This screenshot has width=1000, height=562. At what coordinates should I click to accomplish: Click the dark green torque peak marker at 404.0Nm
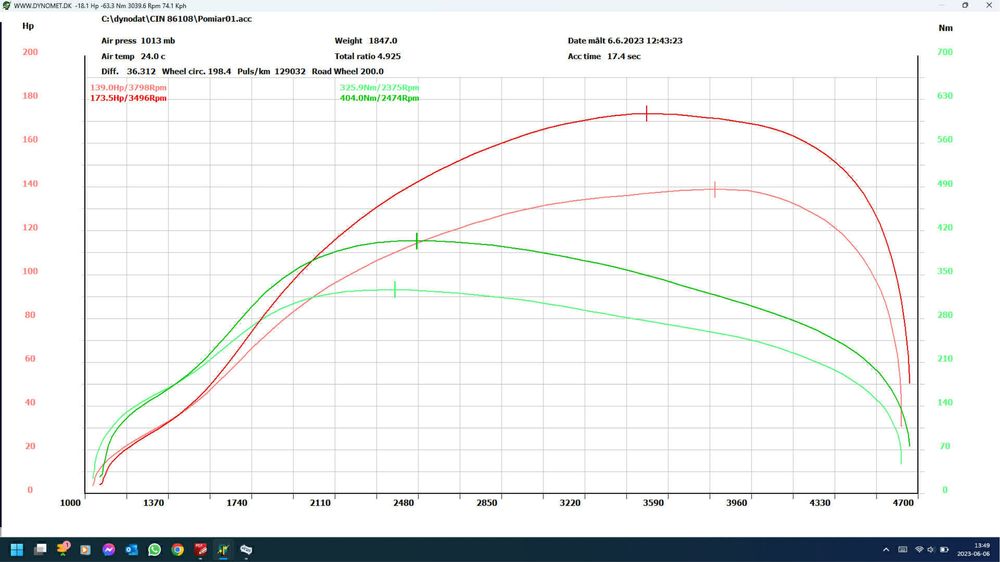417,240
